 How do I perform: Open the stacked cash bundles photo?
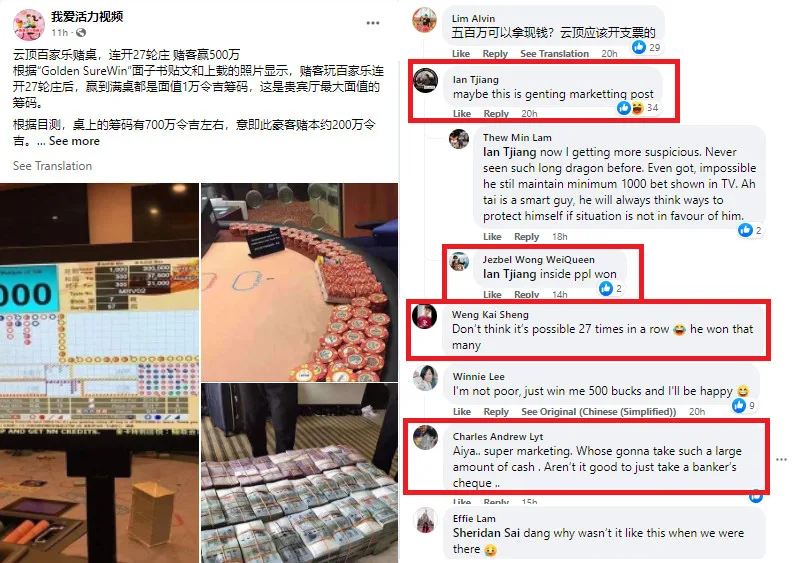coord(299,473)
